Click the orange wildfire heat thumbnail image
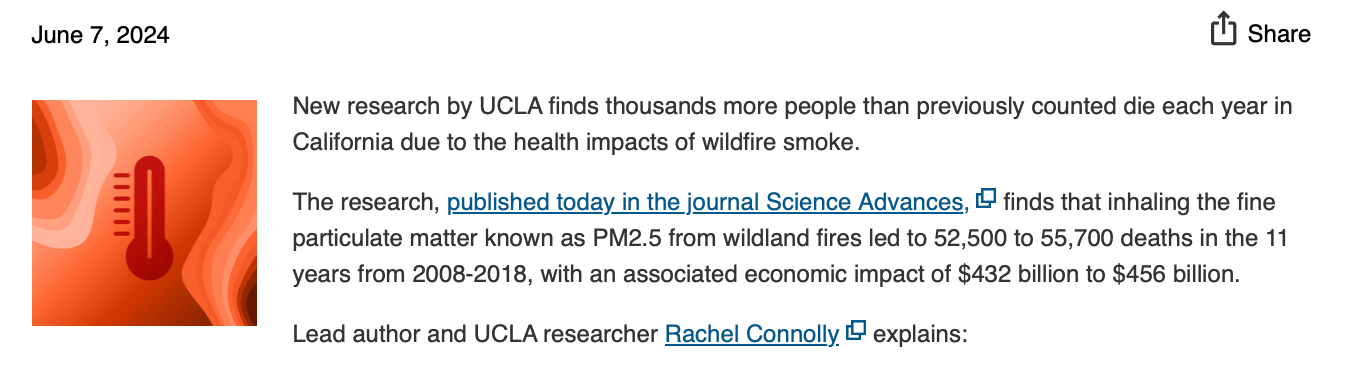Image resolution: width=1346 pixels, height=374 pixels. (144, 213)
